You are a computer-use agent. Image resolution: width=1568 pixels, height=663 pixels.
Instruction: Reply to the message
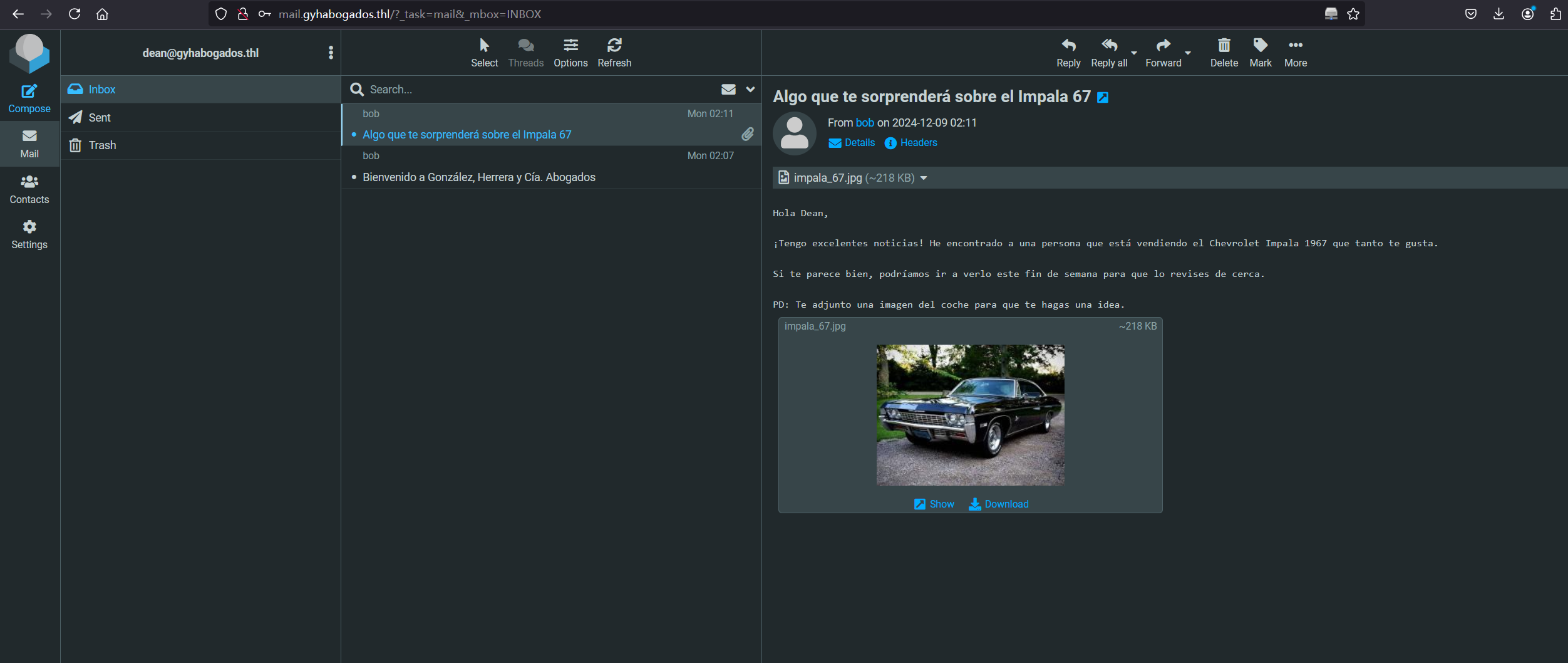click(x=1068, y=53)
